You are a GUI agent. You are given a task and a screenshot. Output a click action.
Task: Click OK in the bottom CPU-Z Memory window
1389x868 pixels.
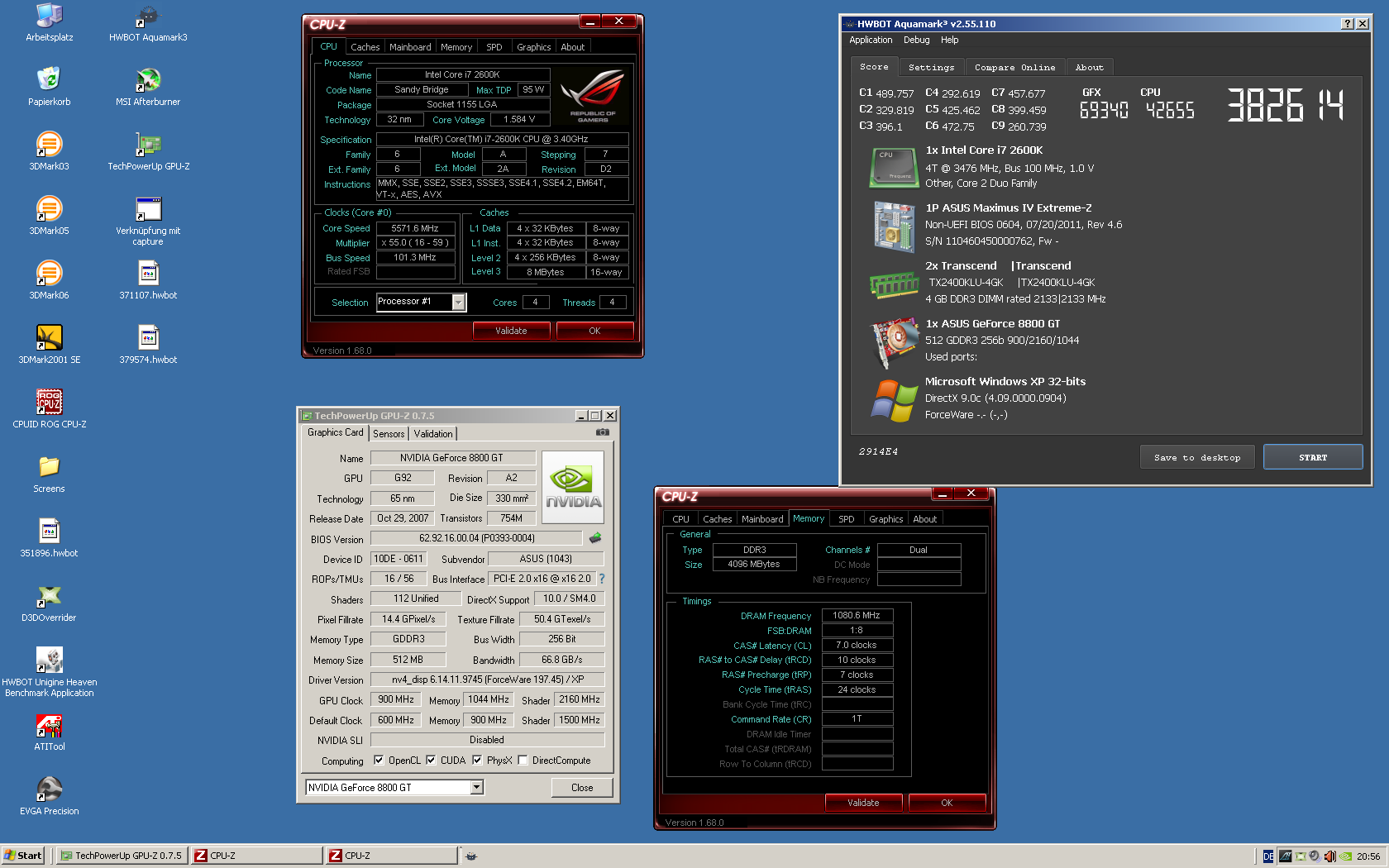947,803
